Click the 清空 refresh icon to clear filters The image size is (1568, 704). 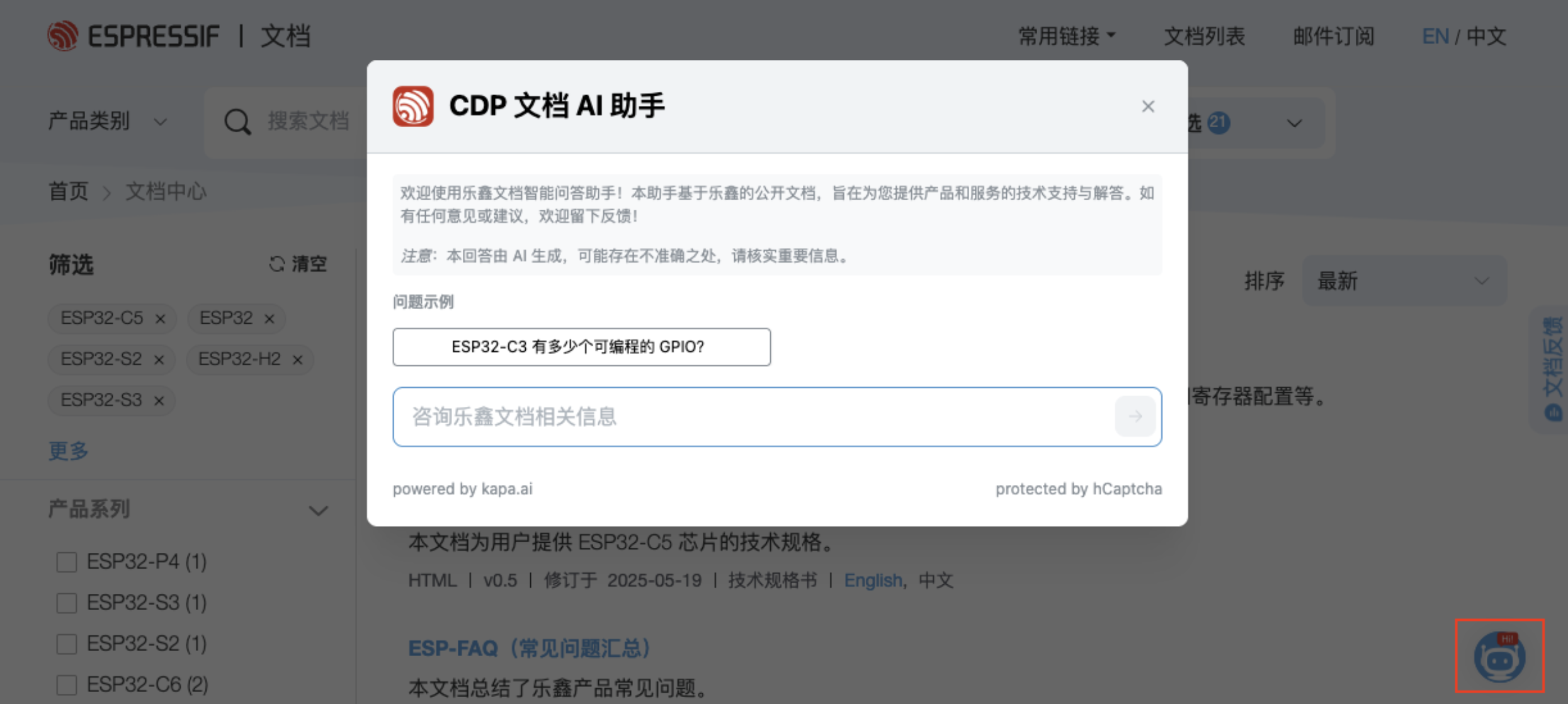click(277, 264)
